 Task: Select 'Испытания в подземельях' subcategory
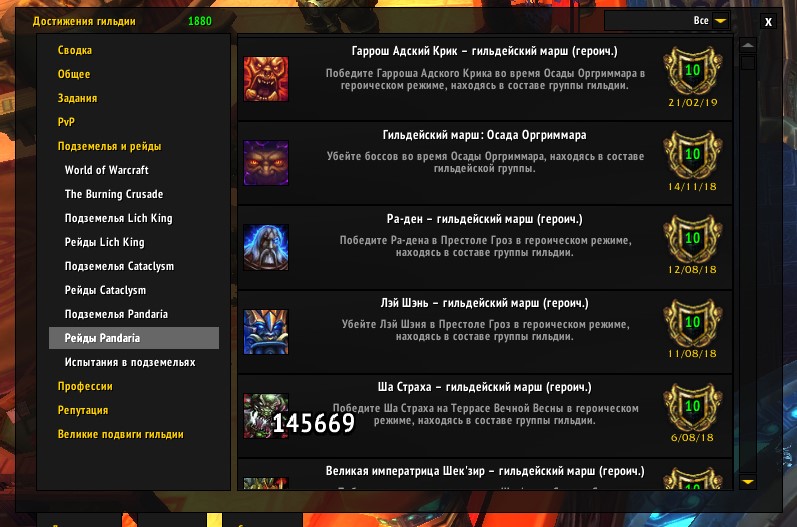[x=130, y=362]
